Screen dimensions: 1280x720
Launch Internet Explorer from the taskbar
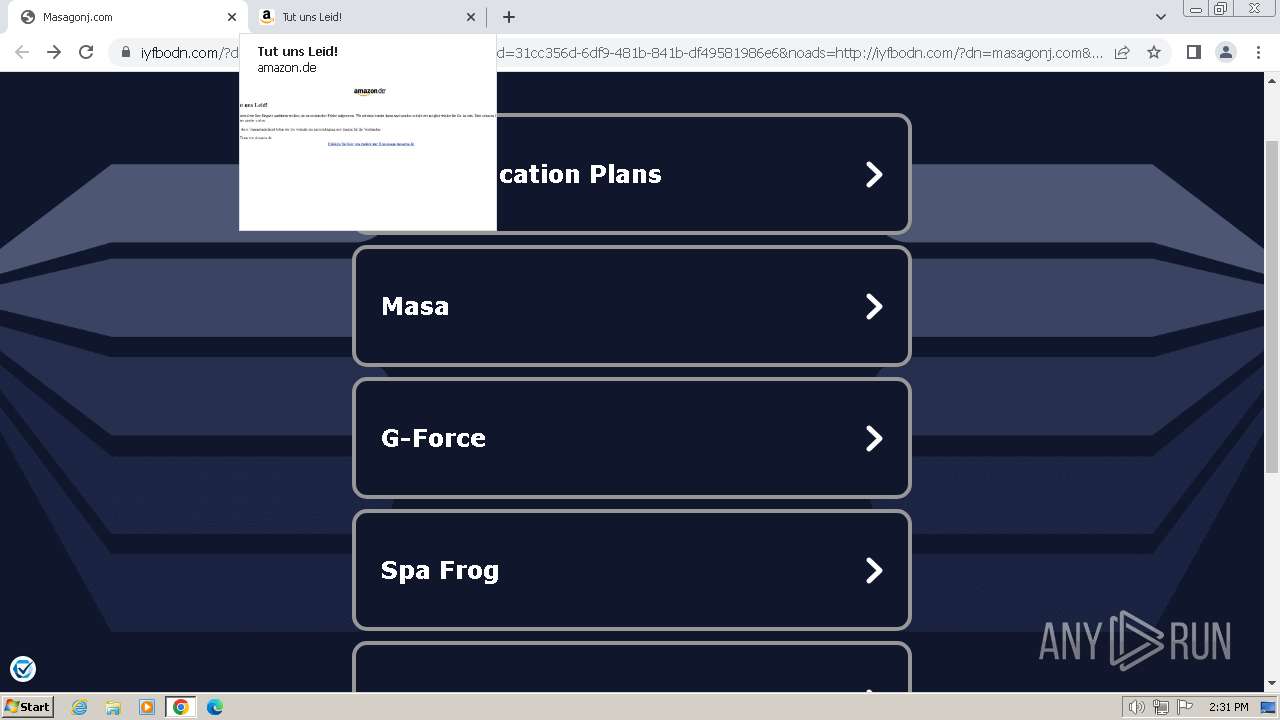point(79,707)
